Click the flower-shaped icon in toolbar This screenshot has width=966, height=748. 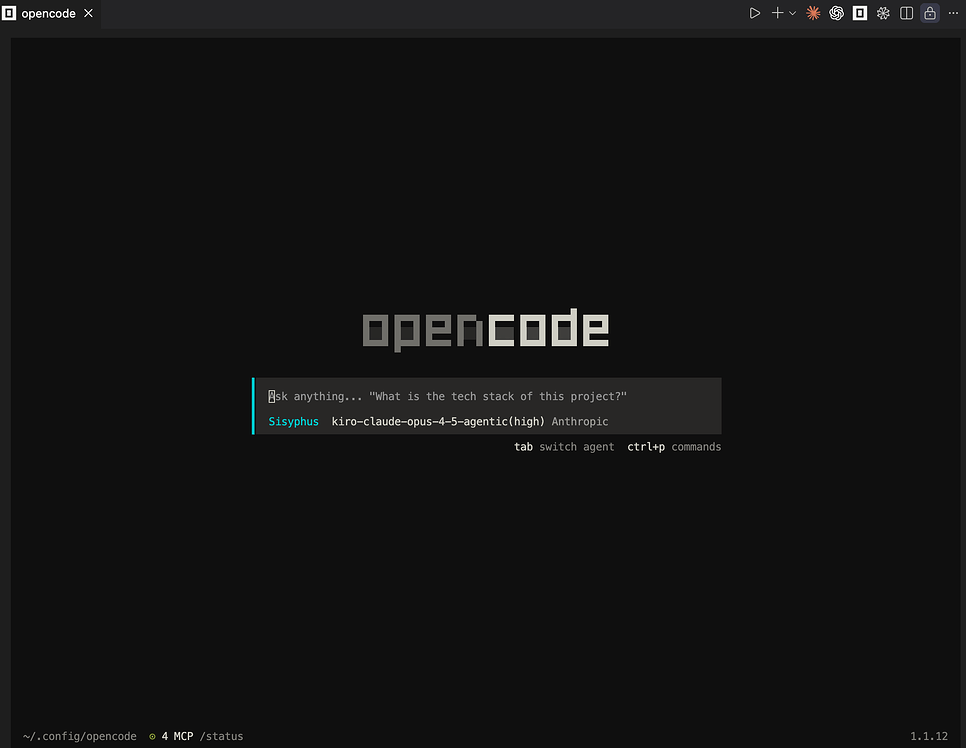coord(883,13)
